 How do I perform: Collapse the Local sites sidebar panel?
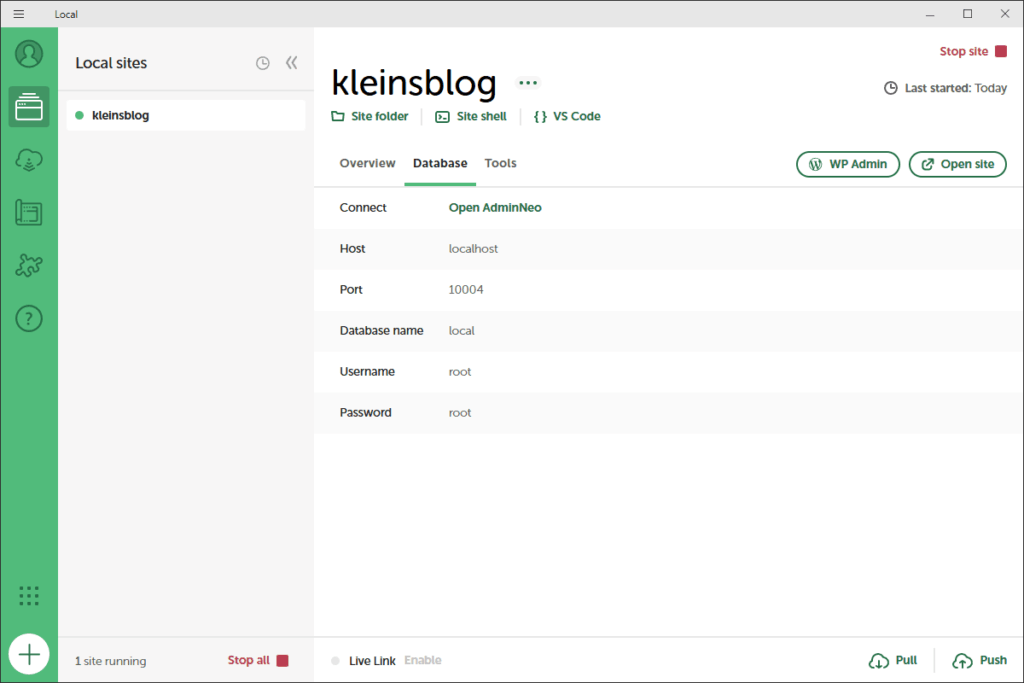(x=291, y=63)
